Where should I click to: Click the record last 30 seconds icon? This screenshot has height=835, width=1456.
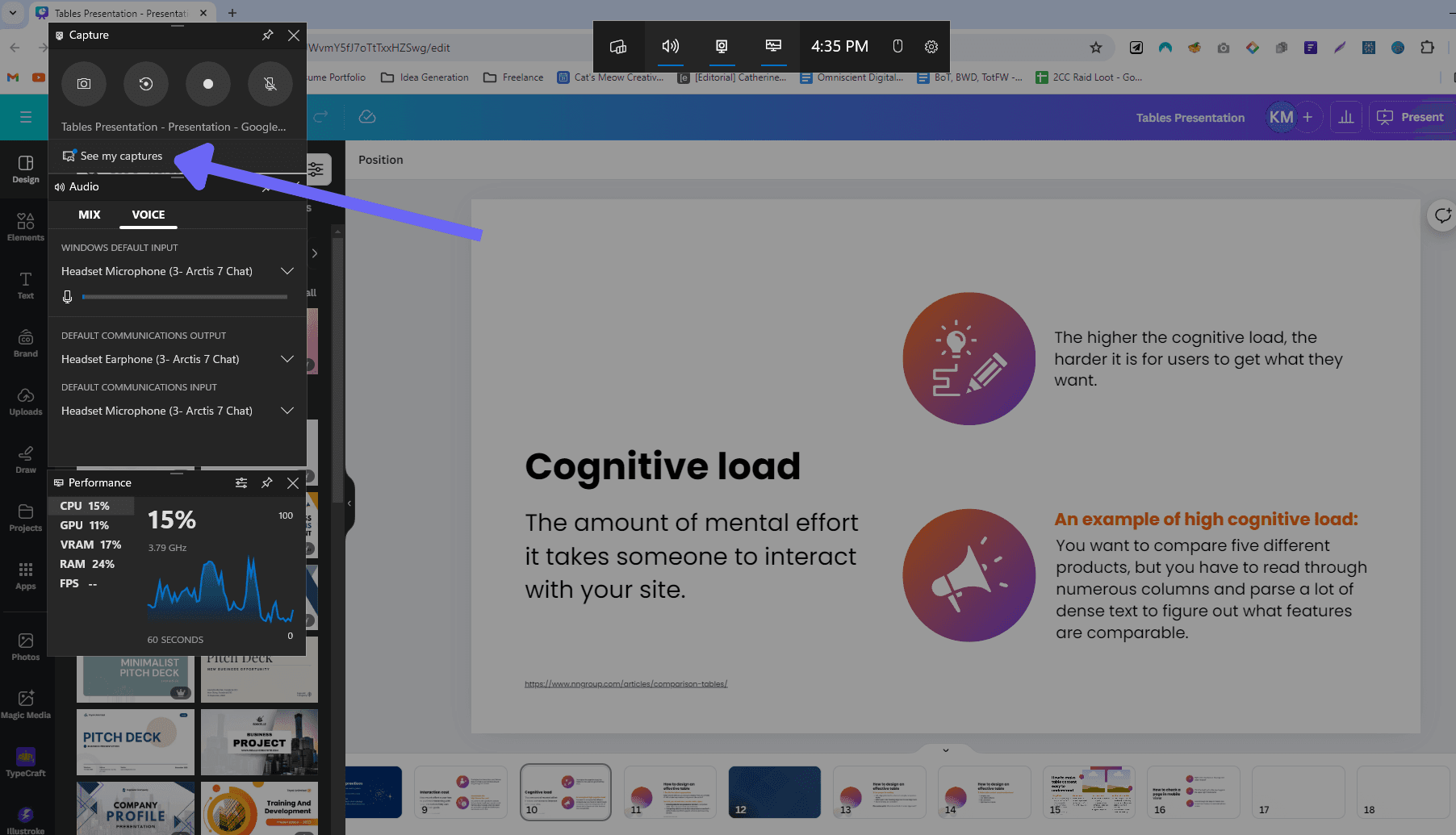point(146,84)
